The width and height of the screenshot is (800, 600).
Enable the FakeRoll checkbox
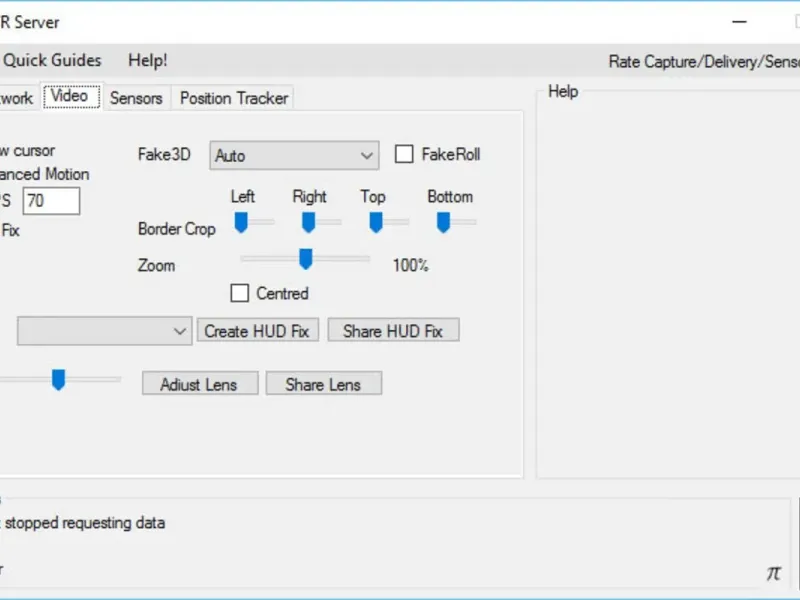pos(404,154)
